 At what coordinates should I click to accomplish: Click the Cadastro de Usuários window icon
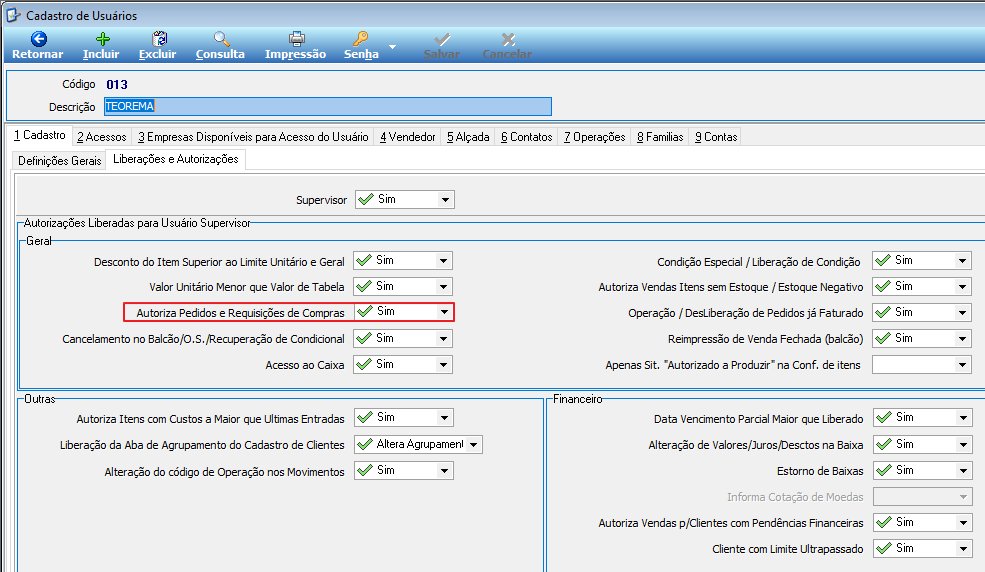(x=13, y=14)
